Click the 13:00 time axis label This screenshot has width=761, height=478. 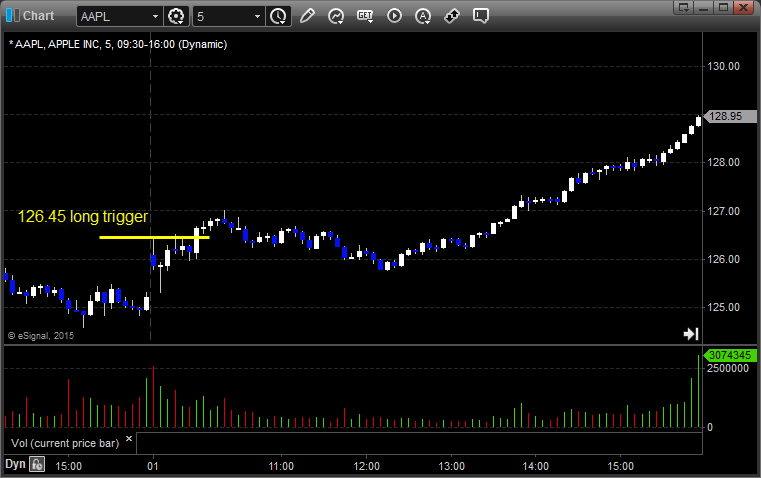click(451, 466)
